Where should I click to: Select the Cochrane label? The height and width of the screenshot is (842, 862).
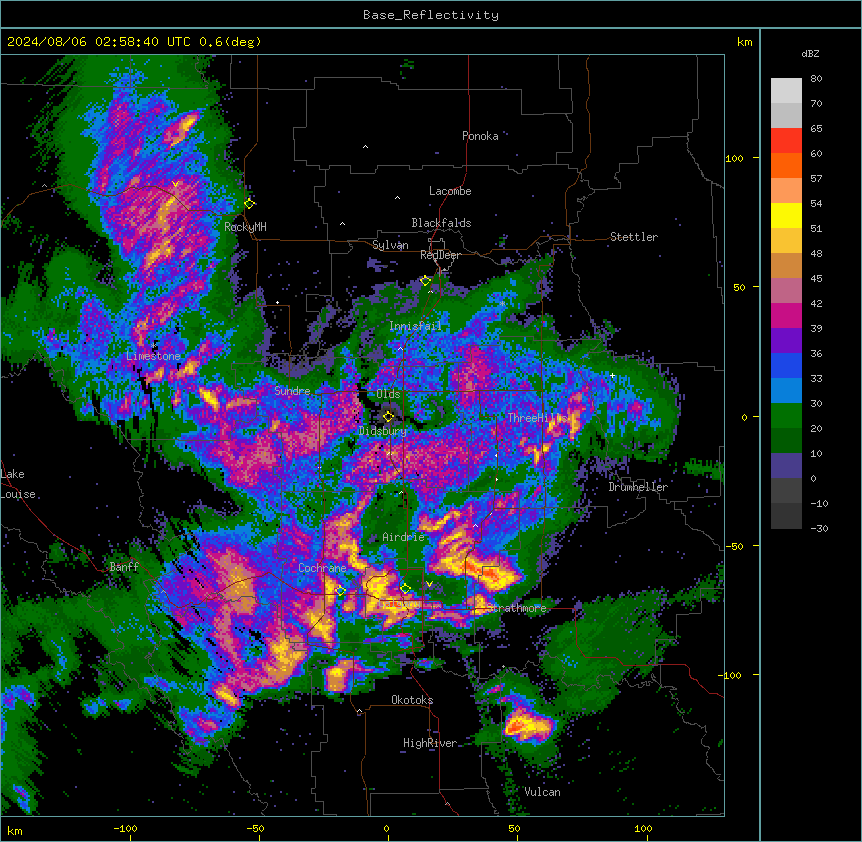pos(322,568)
